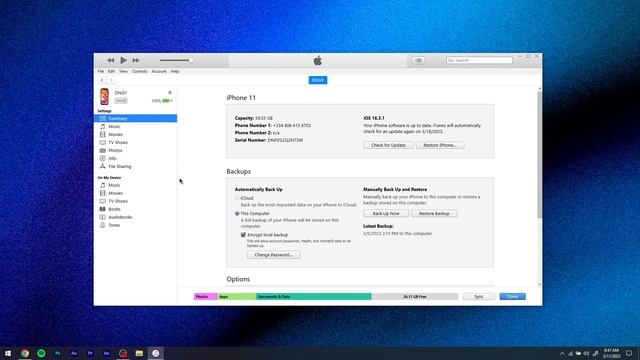Open the View menu

pyautogui.click(x=123, y=71)
